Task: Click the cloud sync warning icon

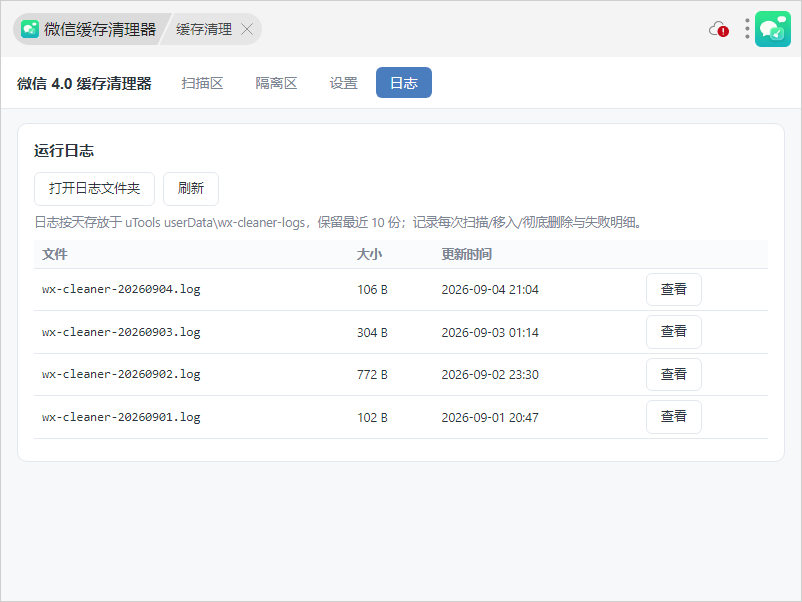Action: point(719,29)
